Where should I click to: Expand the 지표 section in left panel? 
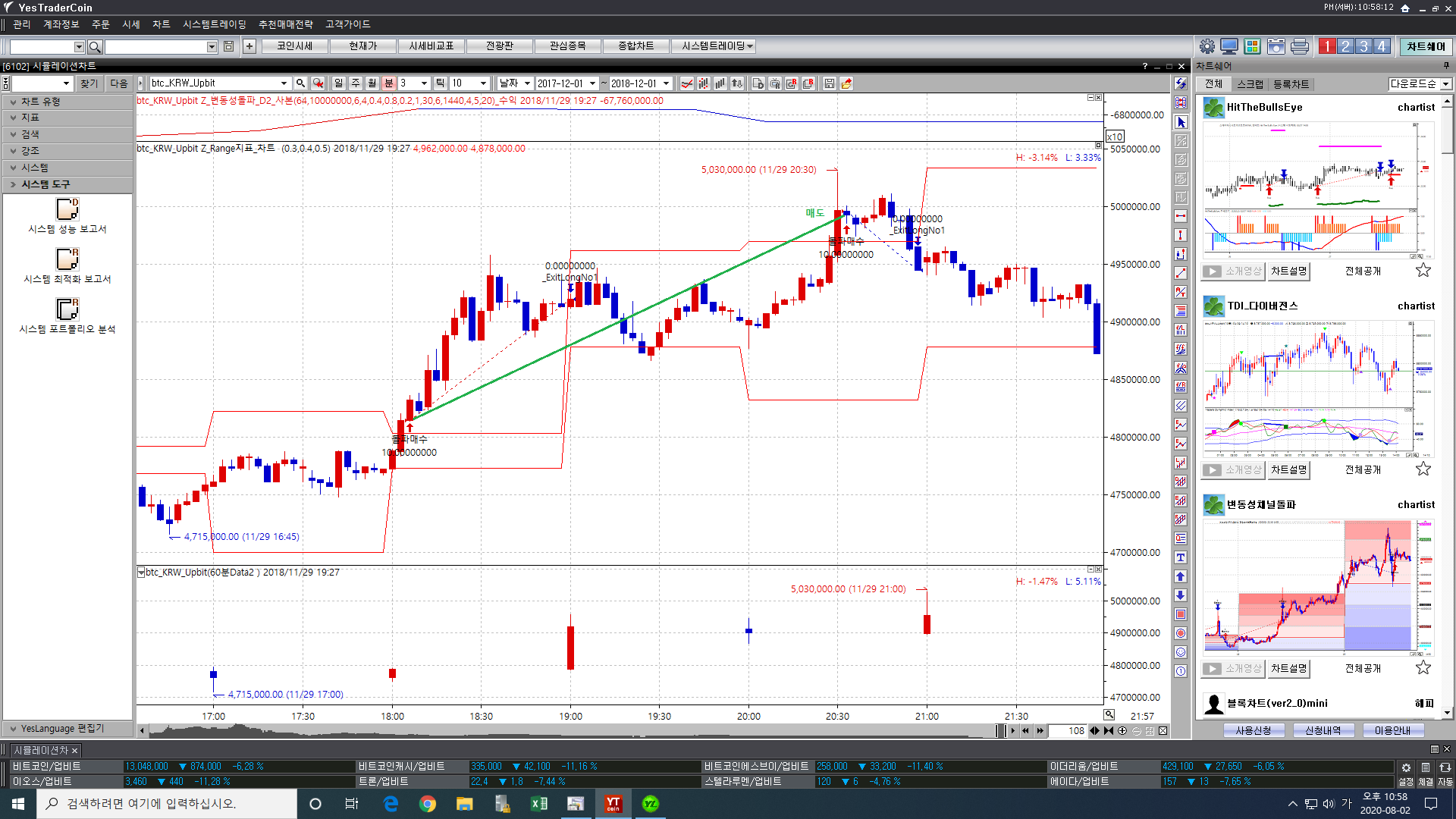(x=30, y=118)
